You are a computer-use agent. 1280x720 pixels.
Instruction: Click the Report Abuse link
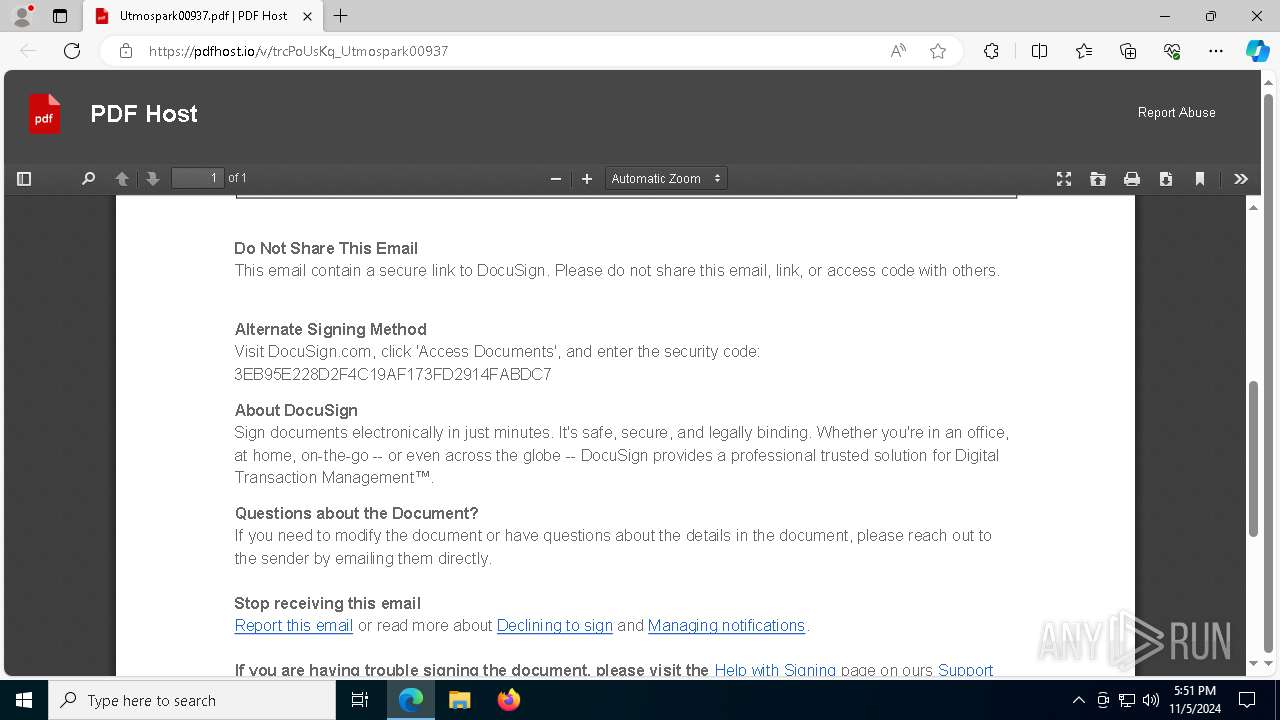click(1176, 113)
